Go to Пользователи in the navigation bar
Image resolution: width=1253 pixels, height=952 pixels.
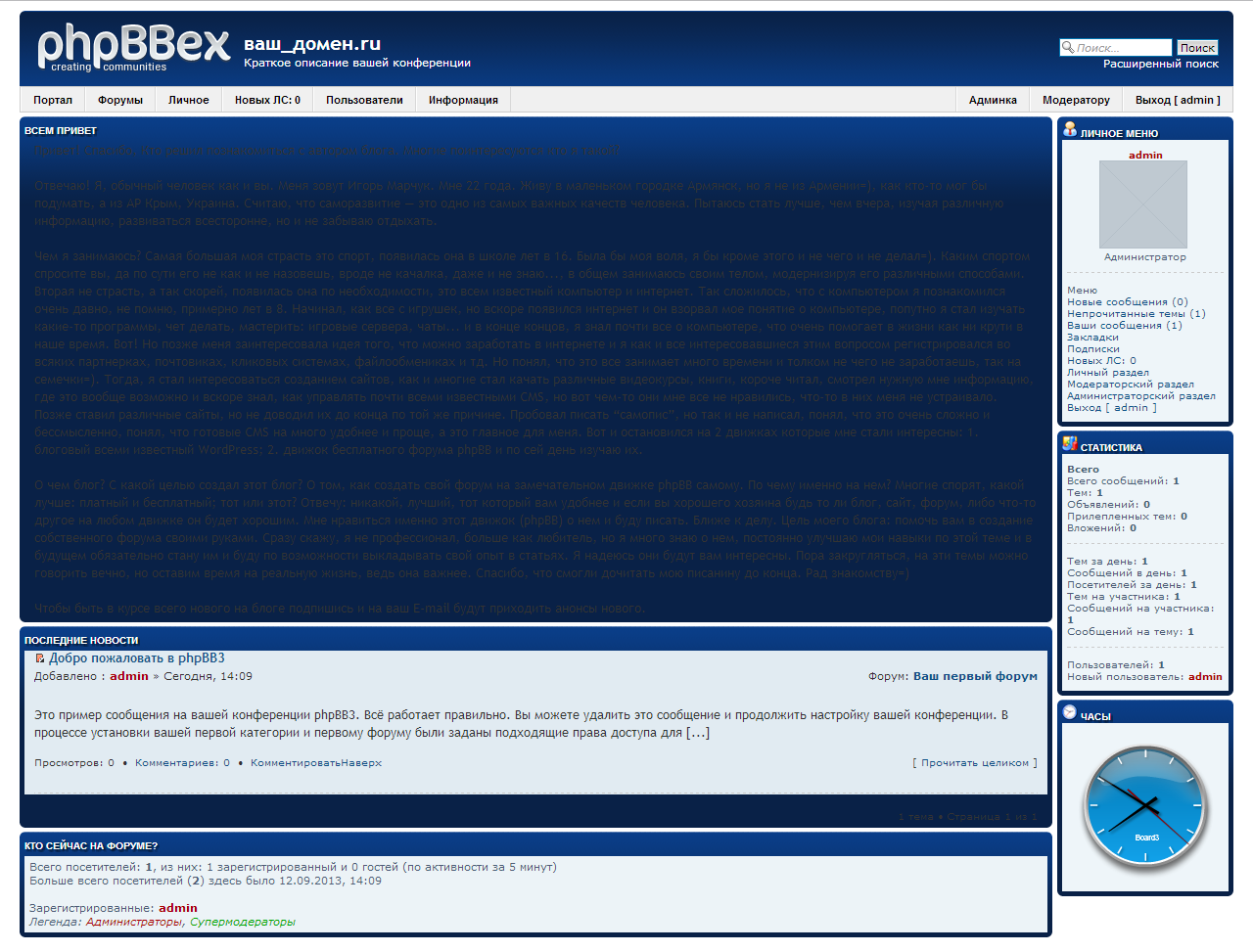tap(364, 100)
